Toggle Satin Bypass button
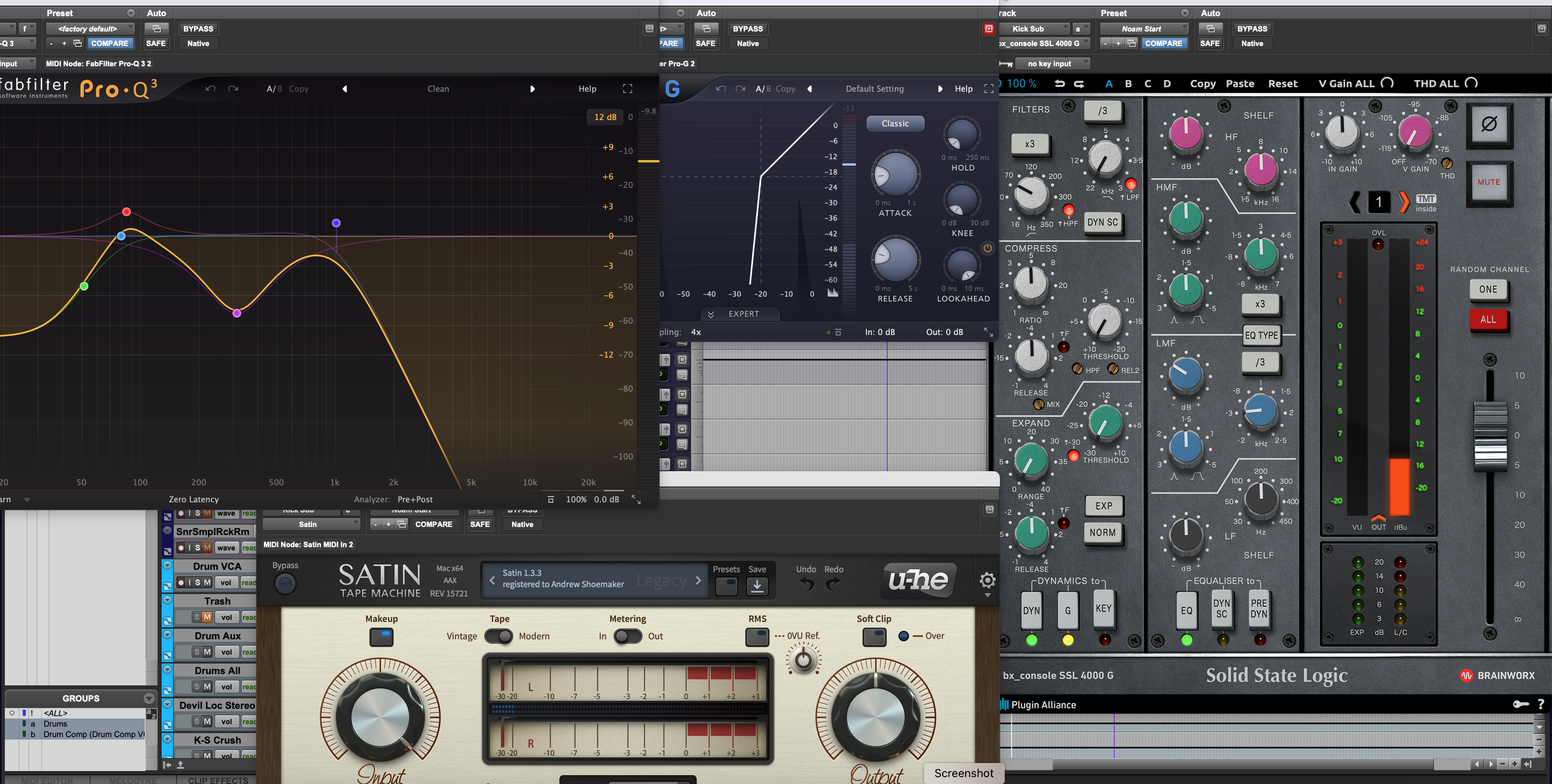Viewport: 1552px width, 784px height. [285, 583]
